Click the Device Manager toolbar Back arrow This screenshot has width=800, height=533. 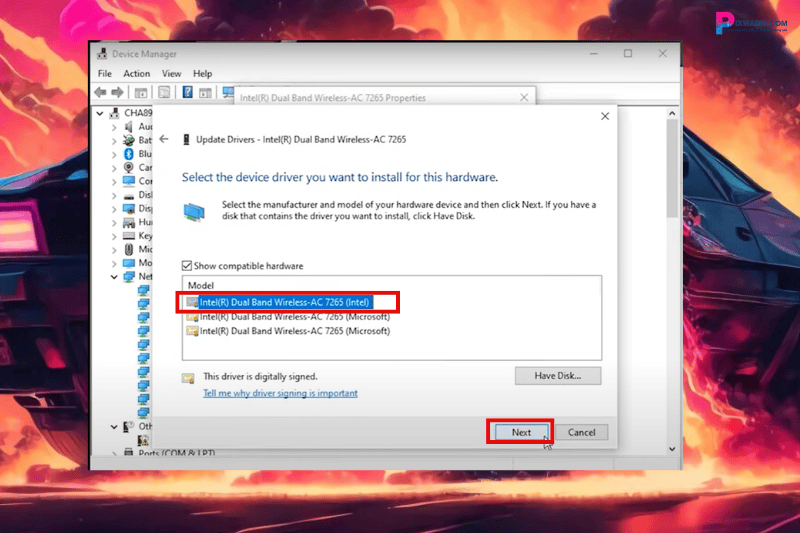[101, 93]
